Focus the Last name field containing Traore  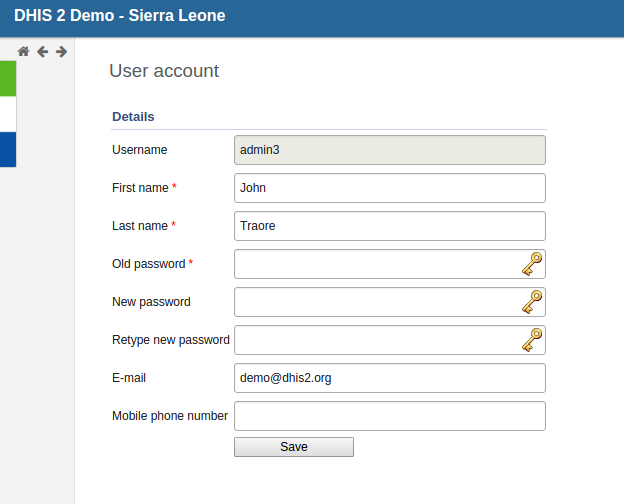pyautogui.click(x=389, y=226)
